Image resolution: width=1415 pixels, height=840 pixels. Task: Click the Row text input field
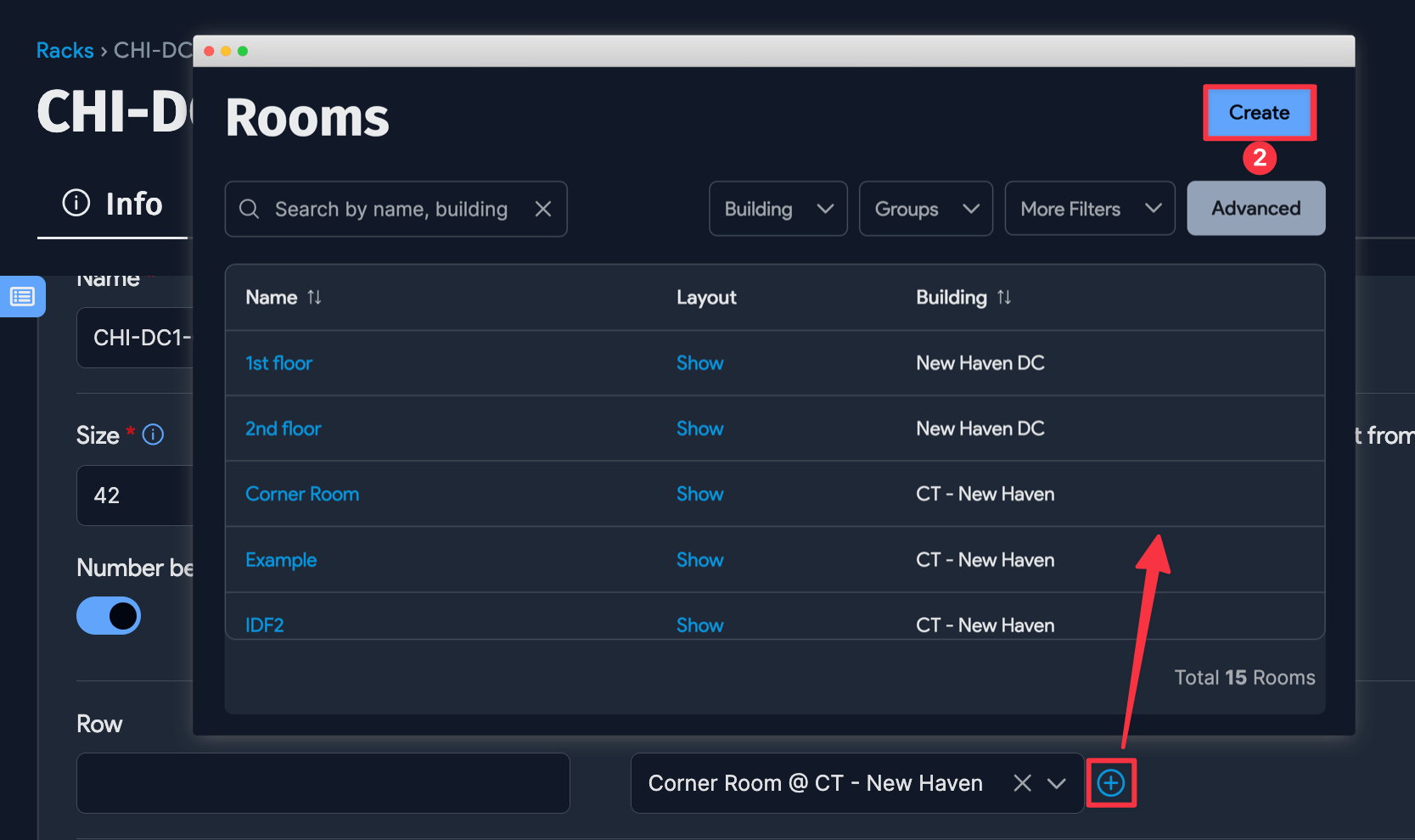(x=323, y=783)
